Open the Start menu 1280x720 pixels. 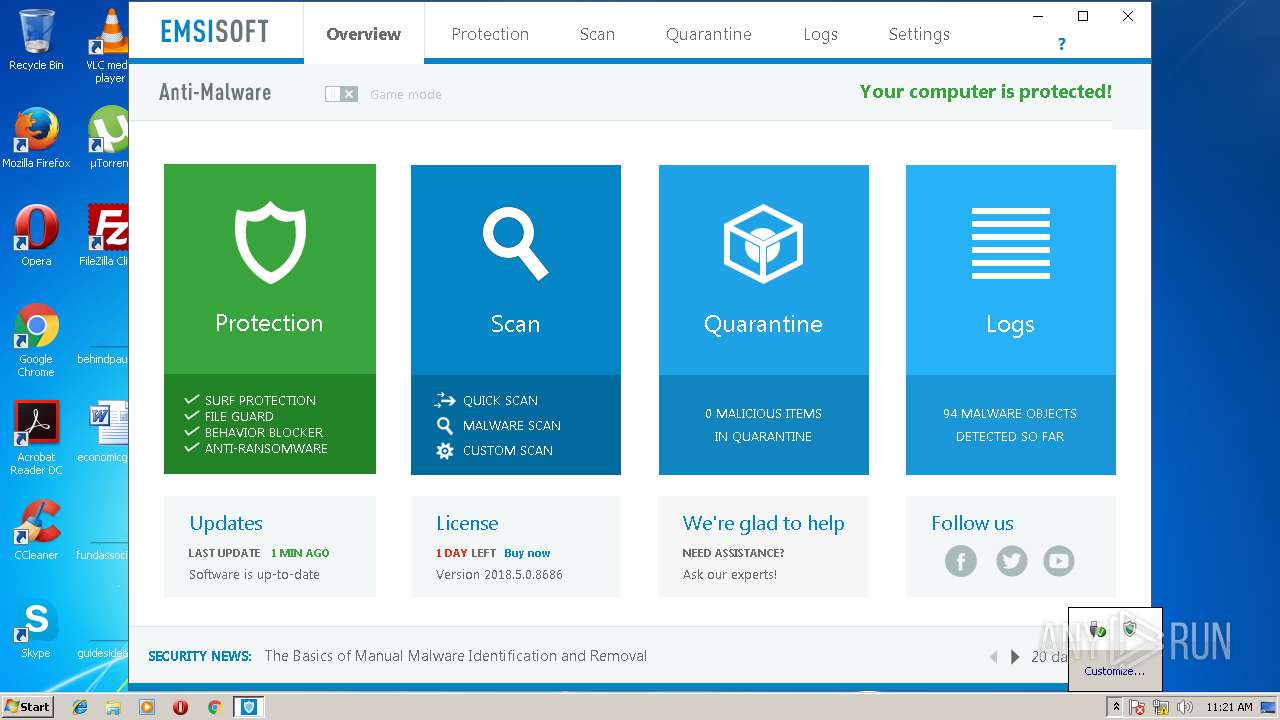(x=27, y=706)
